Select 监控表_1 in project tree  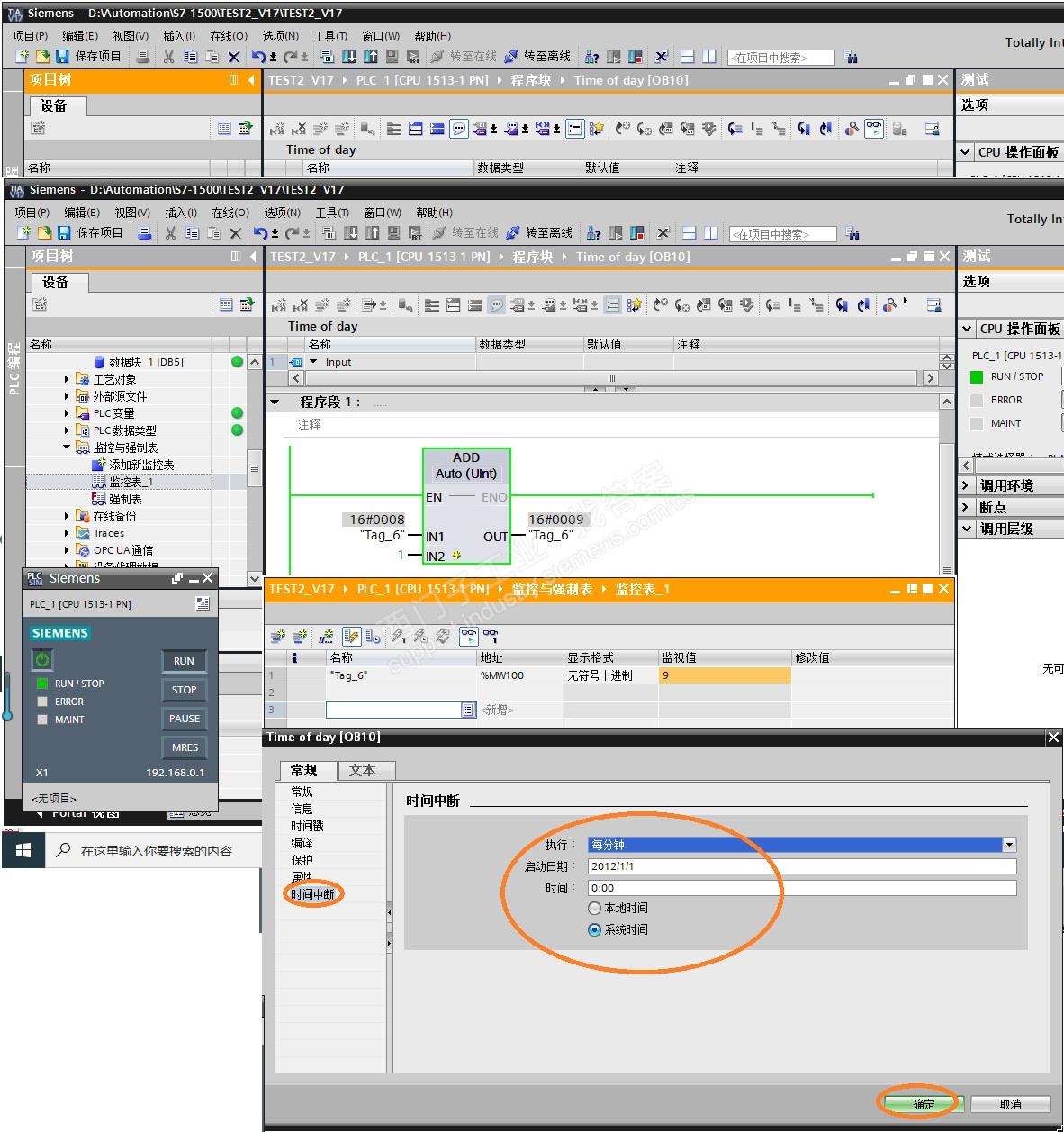[131, 482]
